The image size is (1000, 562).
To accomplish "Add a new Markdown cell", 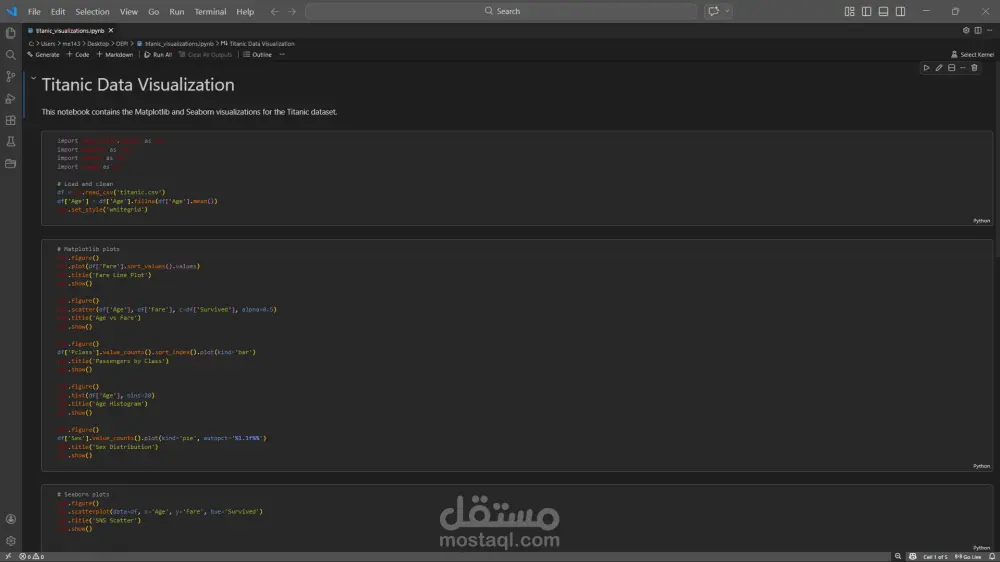I will 115,55.
